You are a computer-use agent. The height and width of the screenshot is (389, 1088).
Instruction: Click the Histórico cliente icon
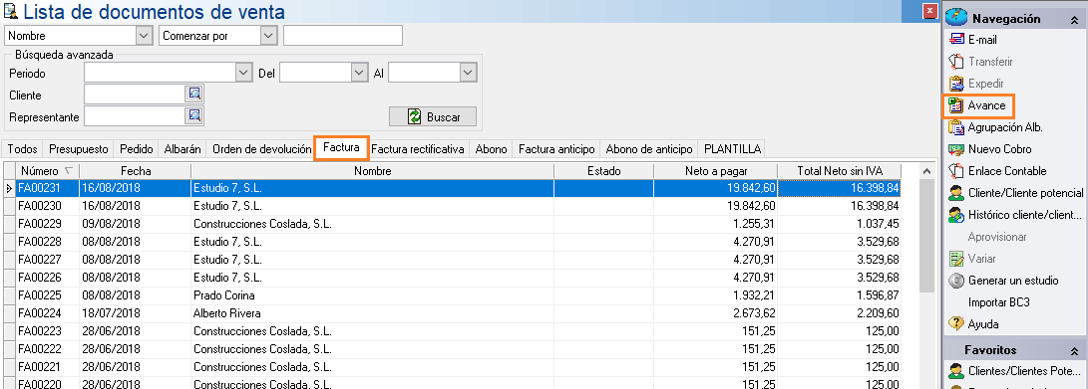(957, 215)
